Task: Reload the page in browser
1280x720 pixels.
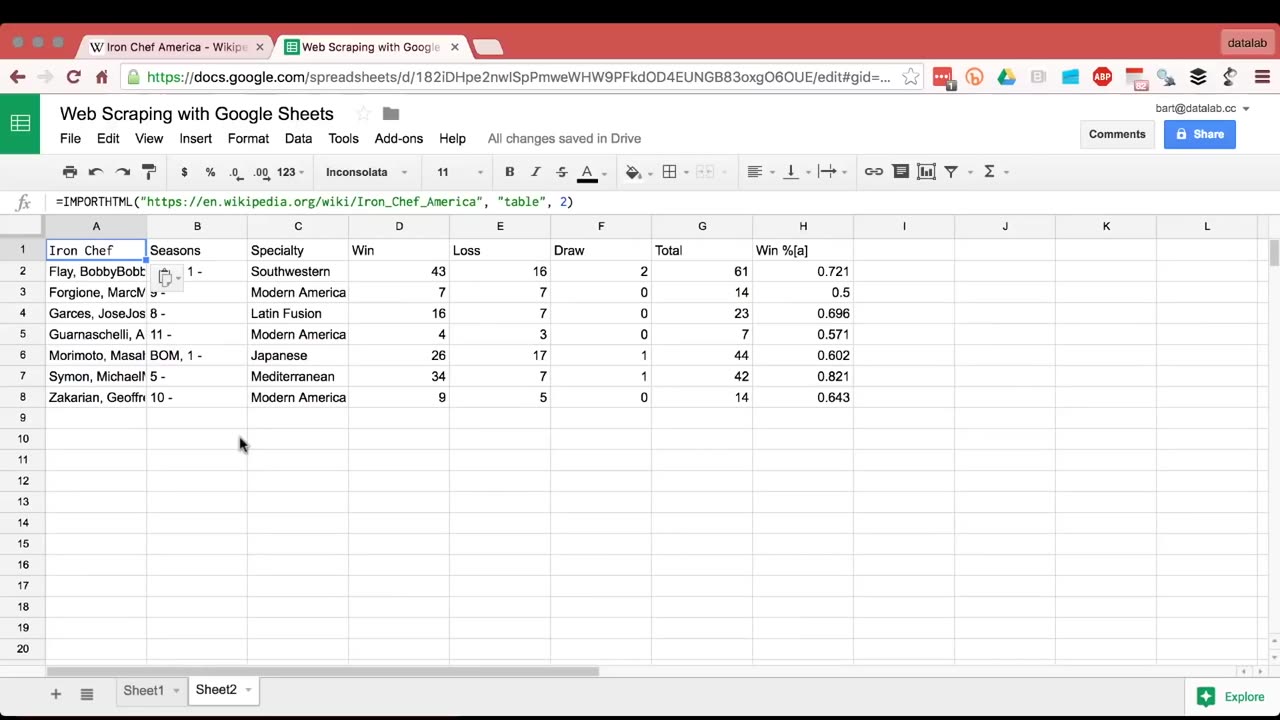Action: point(73,77)
